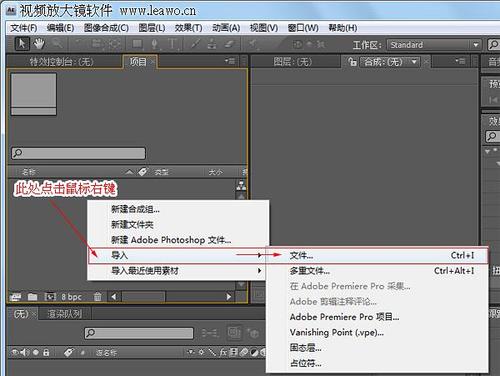Image resolution: width=500 pixels, height=376 pixels.
Task: Open the 图像合成(C) menu
Action: click(x=106, y=28)
